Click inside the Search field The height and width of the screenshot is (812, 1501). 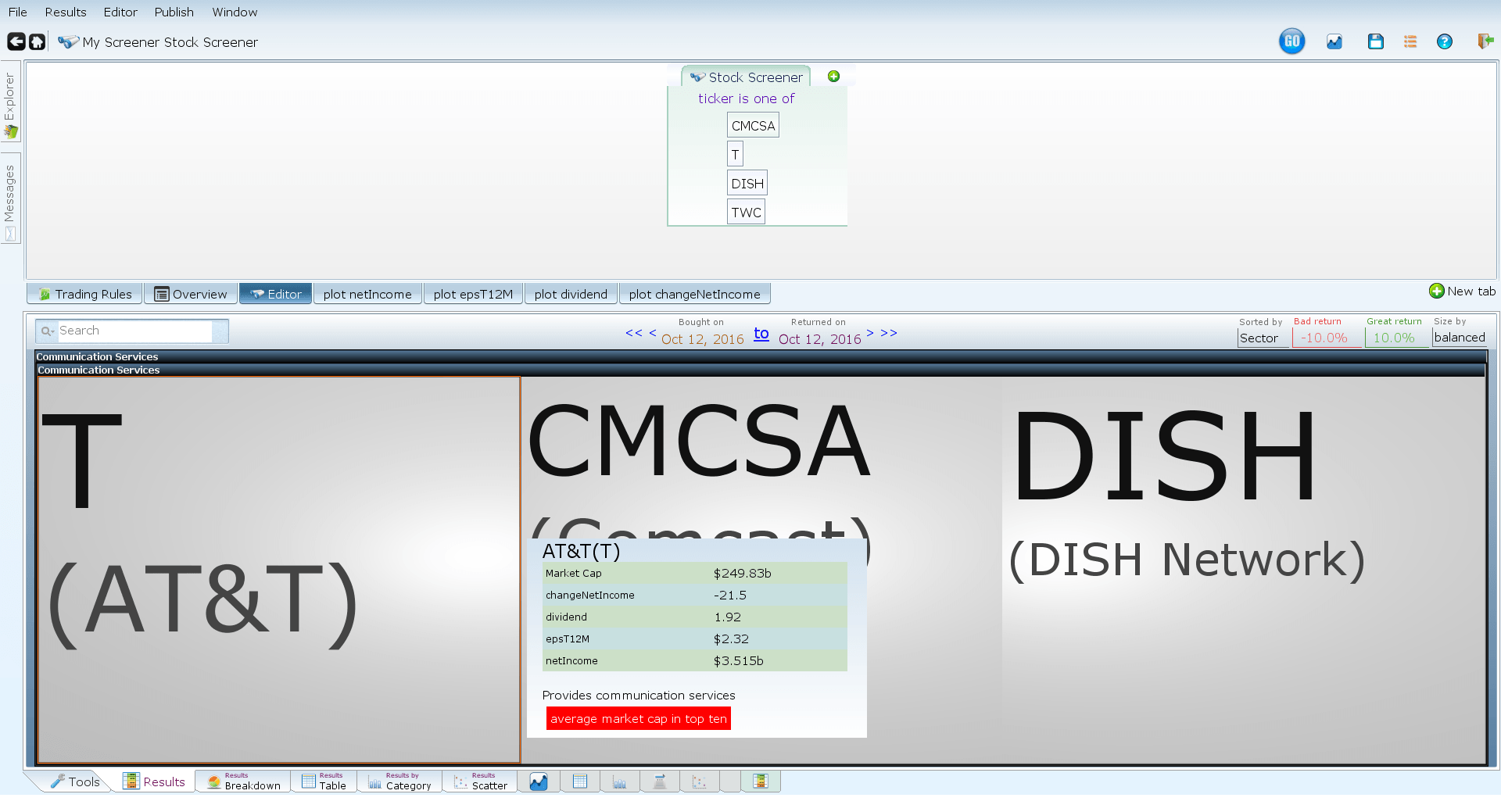(134, 331)
